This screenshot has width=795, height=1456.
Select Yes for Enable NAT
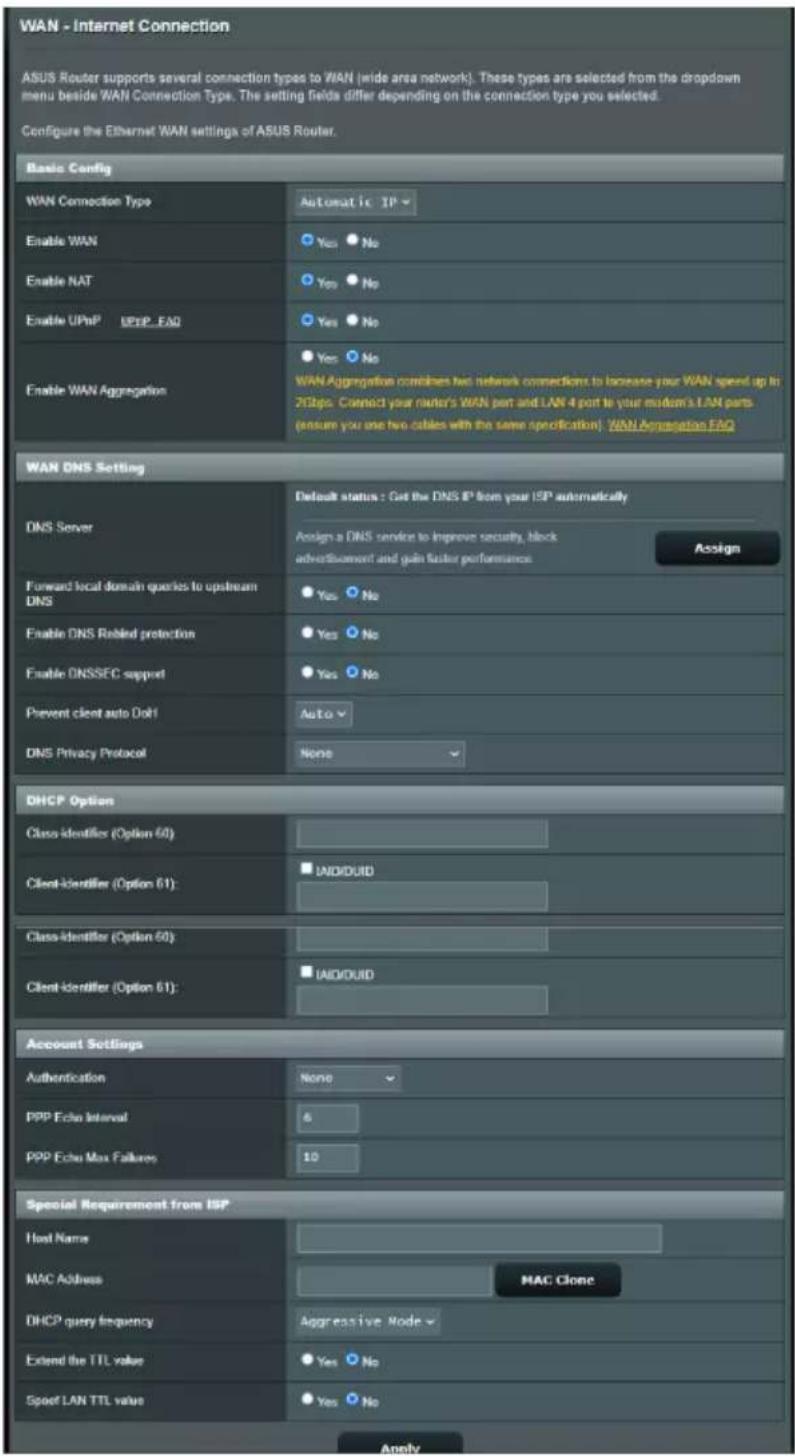[x=308, y=281]
